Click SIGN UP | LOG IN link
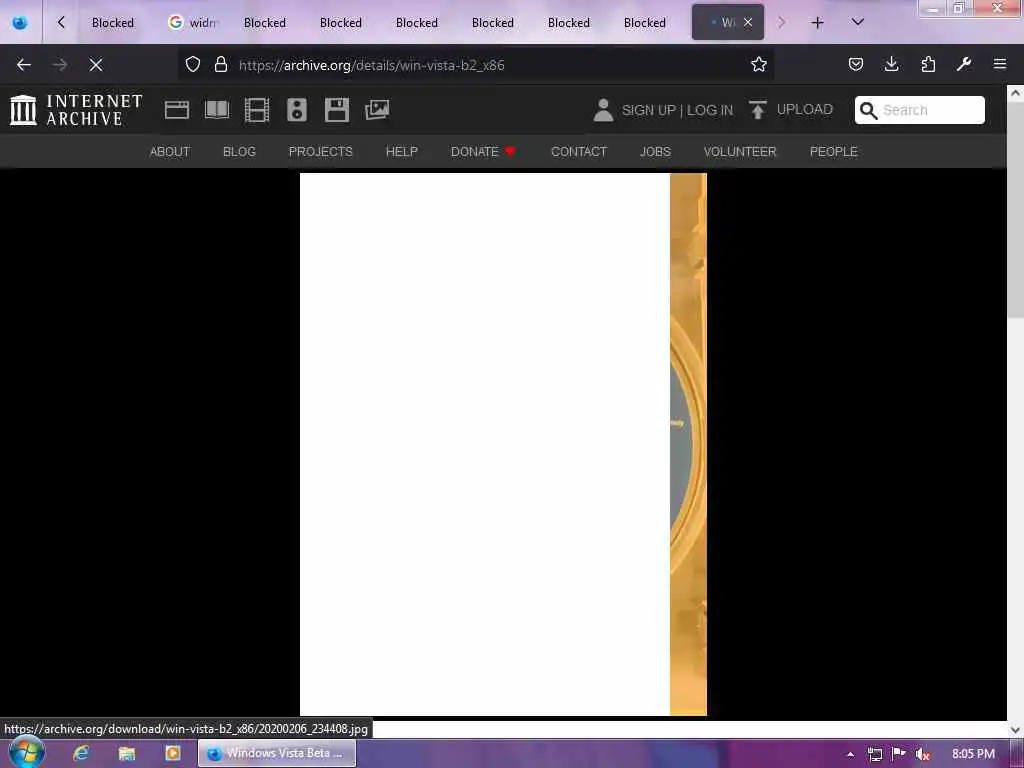Viewport: 1024px width, 768px height. point(677,110)
